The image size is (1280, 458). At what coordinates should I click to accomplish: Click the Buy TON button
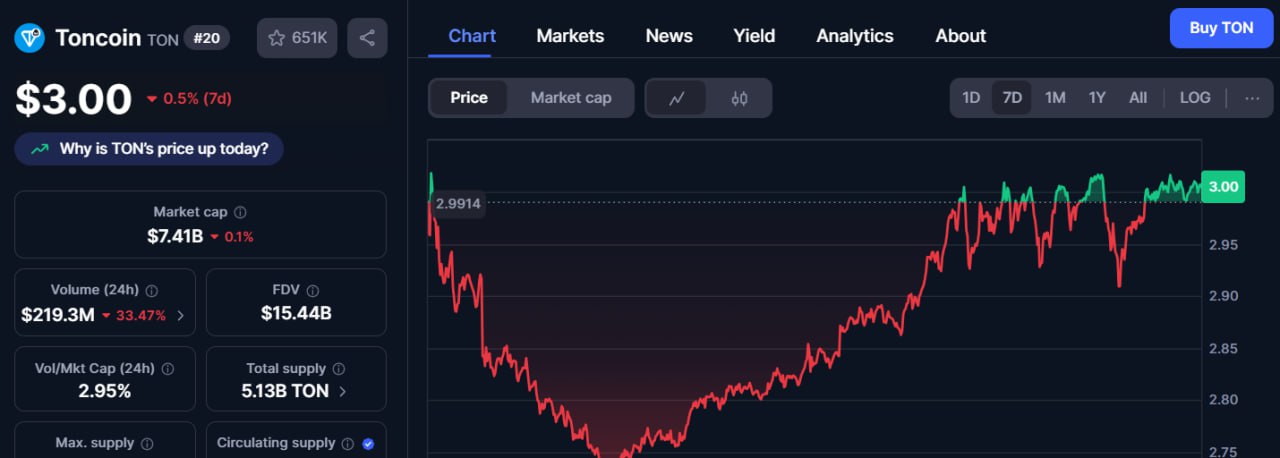1221,28
